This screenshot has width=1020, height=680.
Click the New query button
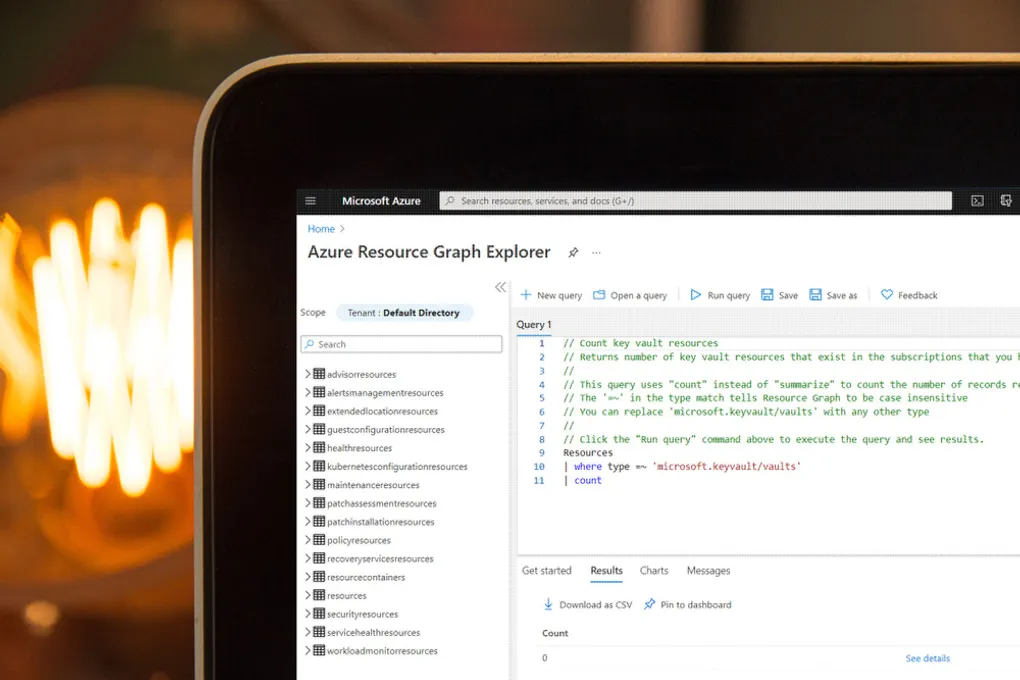(x=551, y=295)
